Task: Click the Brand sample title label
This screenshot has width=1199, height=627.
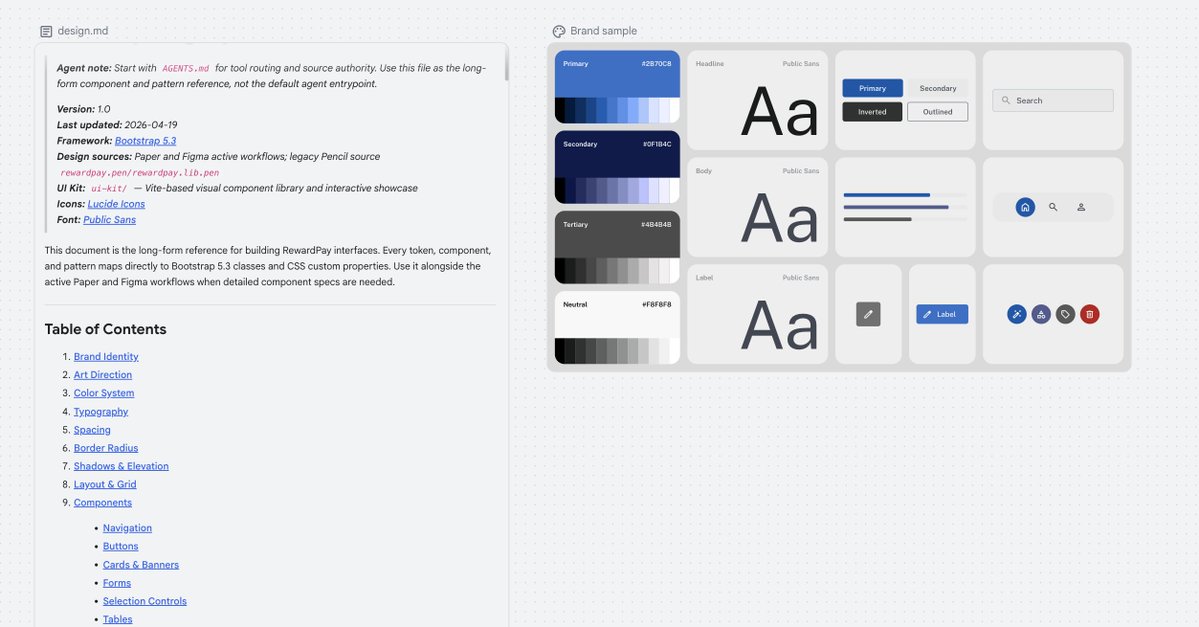Action: tap(603, 31)
